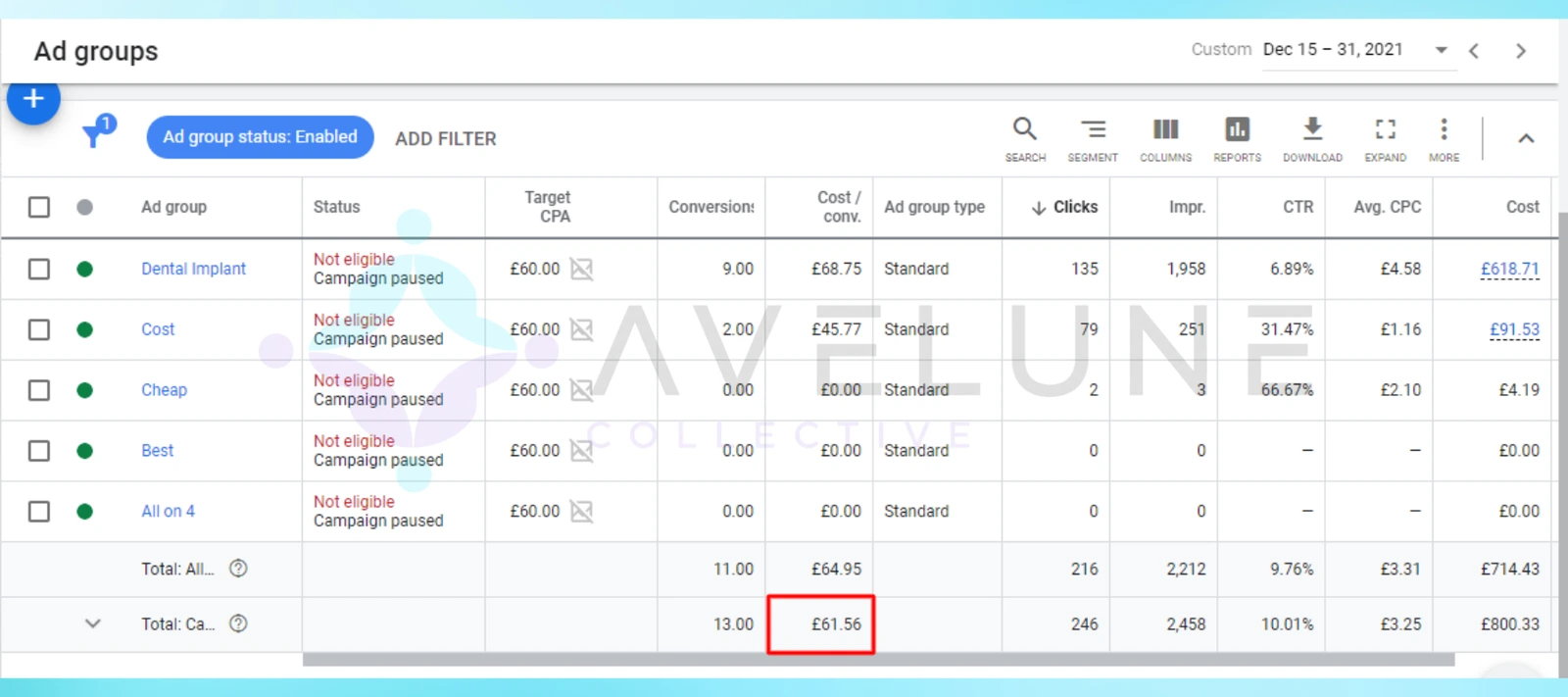Image resolution: width=1568 pixels, height=697 pixels.
Task: Click the ADD FILTER button
Action: [x=446, y=139]
